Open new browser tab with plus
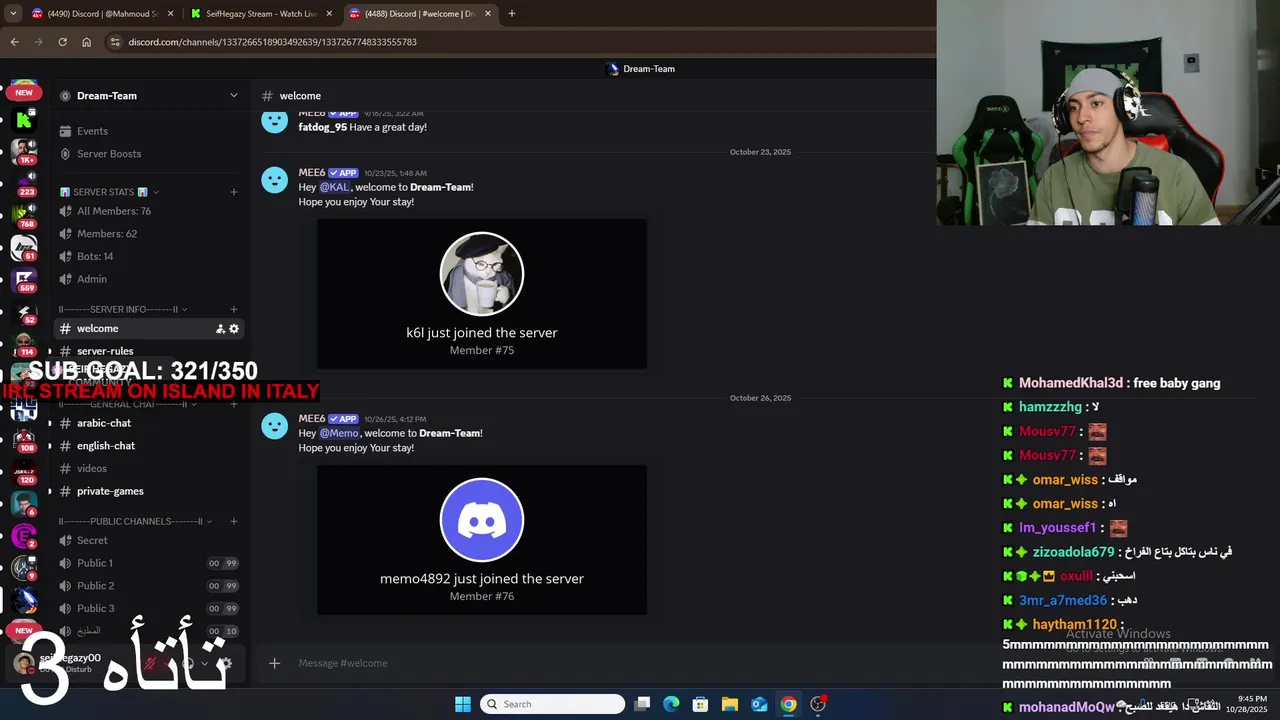 click(x=512, y=13)
